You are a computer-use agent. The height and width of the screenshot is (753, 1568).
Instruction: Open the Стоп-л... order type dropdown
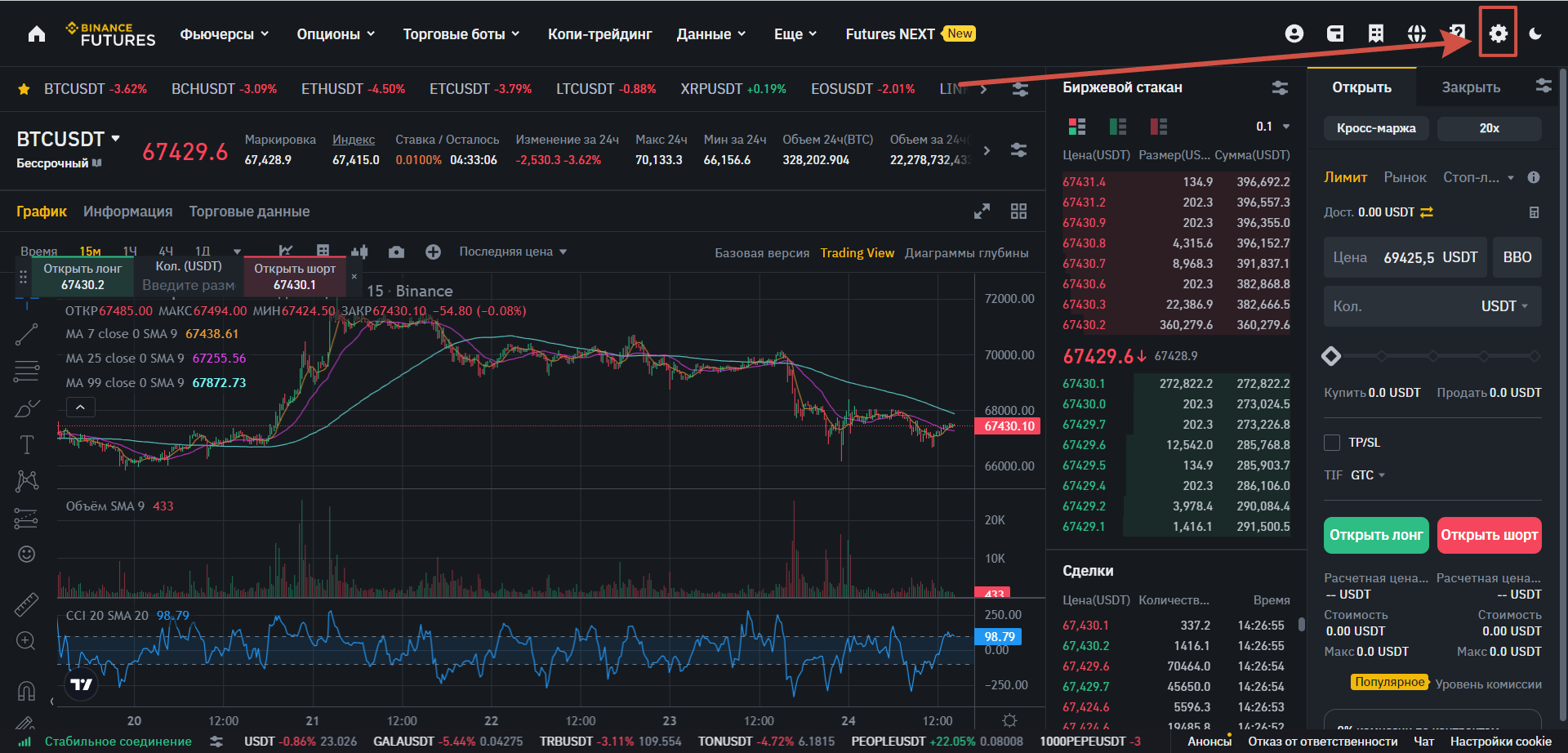[x=1478, y=177]
